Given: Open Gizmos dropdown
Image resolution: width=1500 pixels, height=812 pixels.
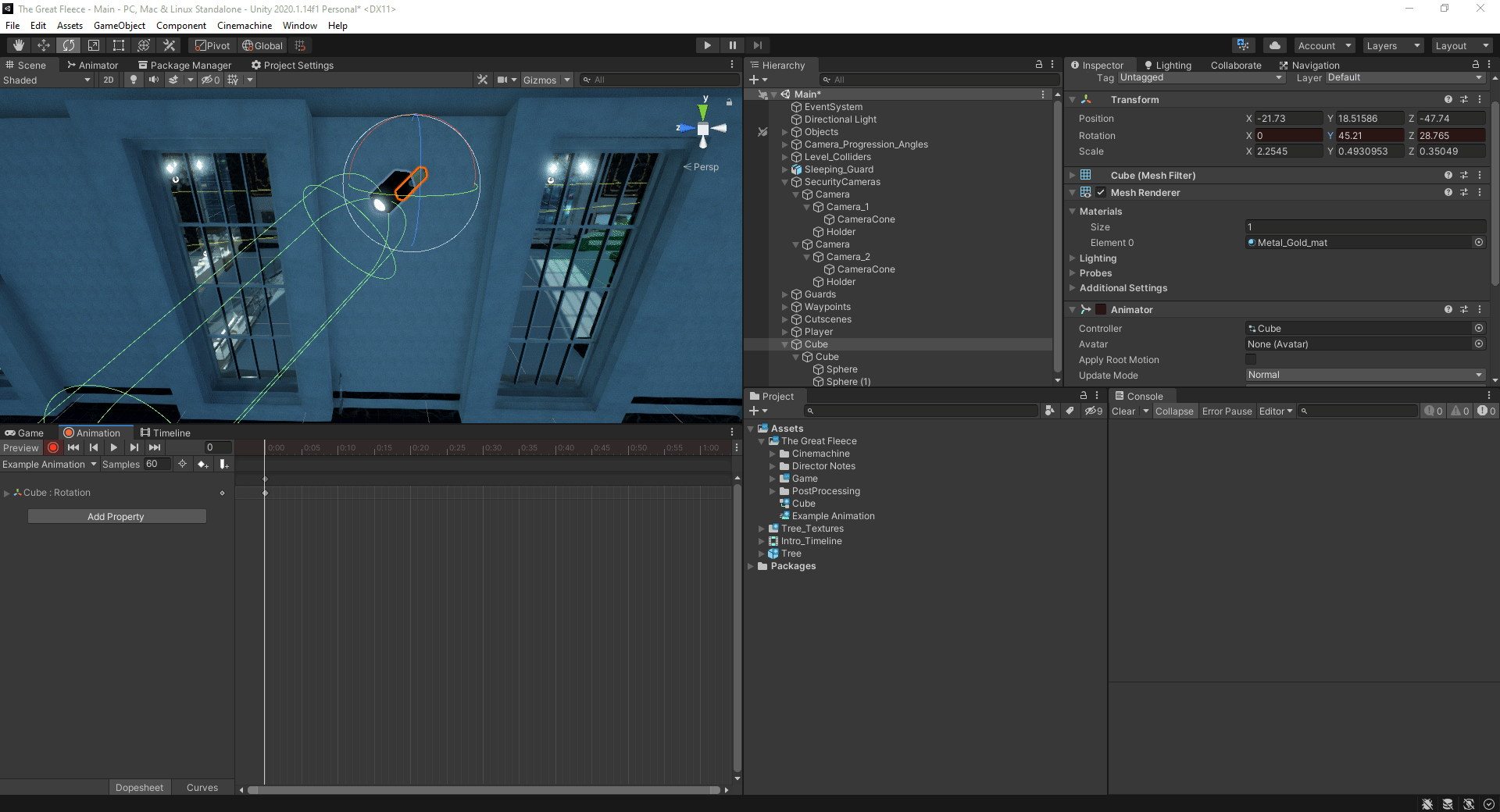Looking at the screenshot, I should 547,80.
